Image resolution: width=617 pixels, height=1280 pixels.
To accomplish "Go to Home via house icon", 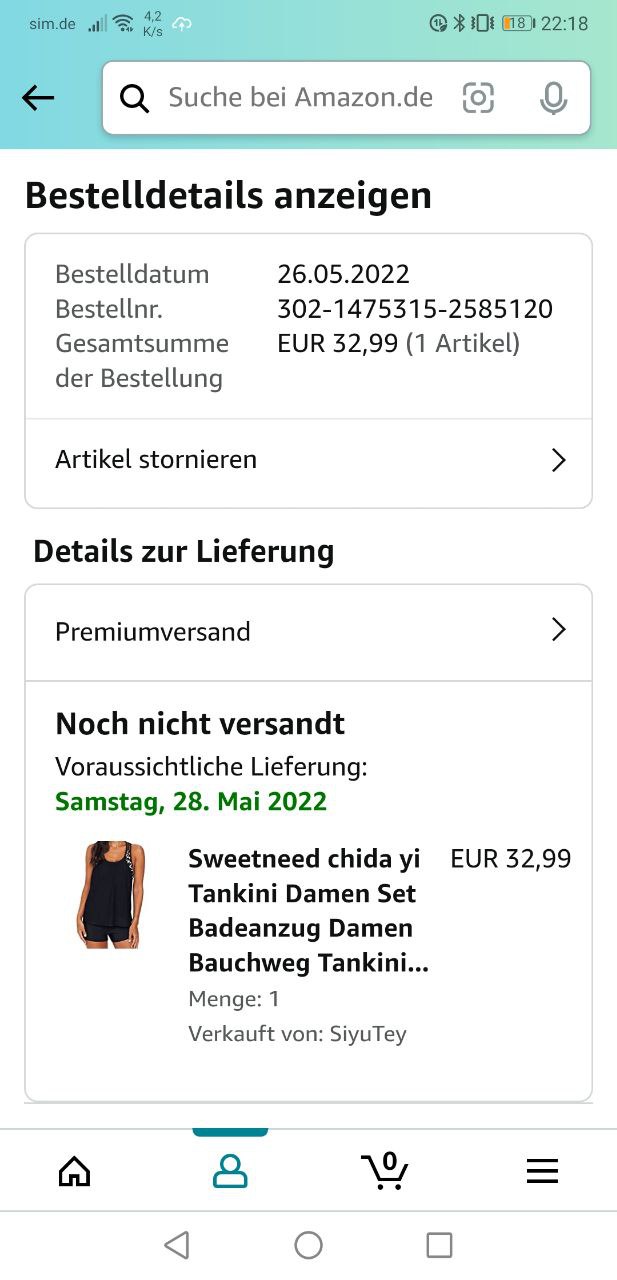I will click(x=75, y=1171).
